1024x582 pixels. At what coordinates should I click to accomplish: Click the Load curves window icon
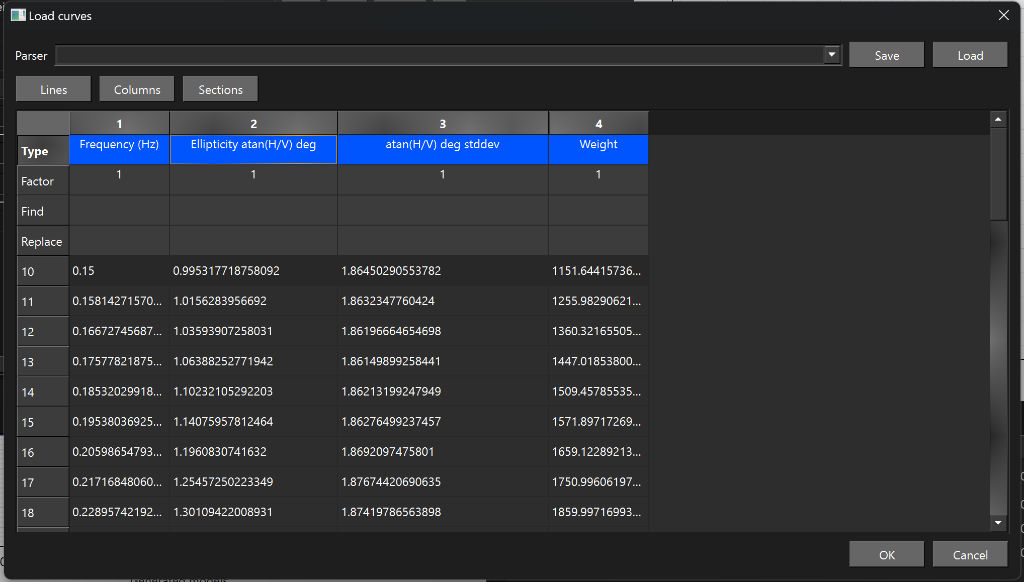pyautogui.click(x=18, y=15)
